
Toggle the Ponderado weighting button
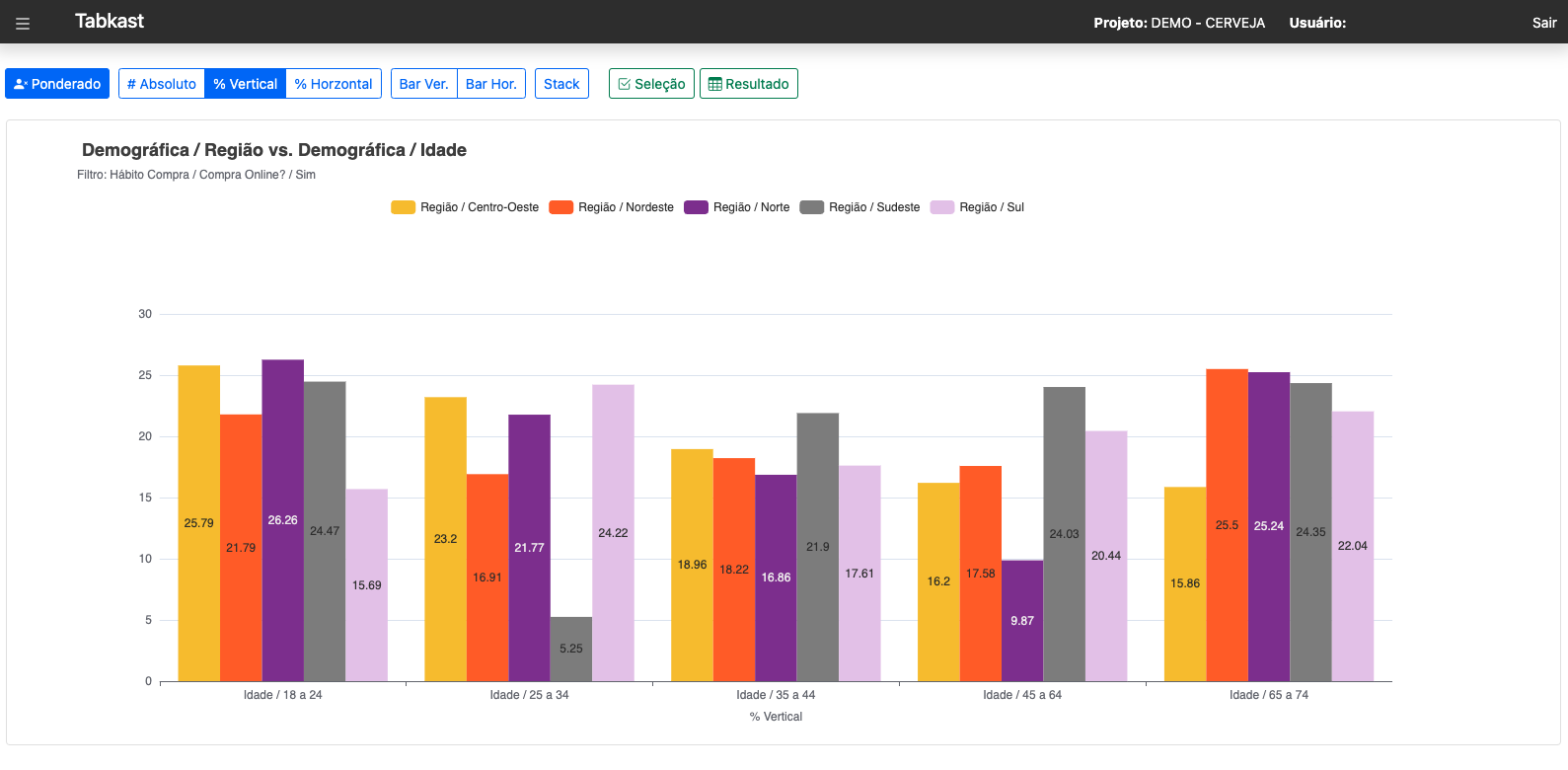click(57, 84)
